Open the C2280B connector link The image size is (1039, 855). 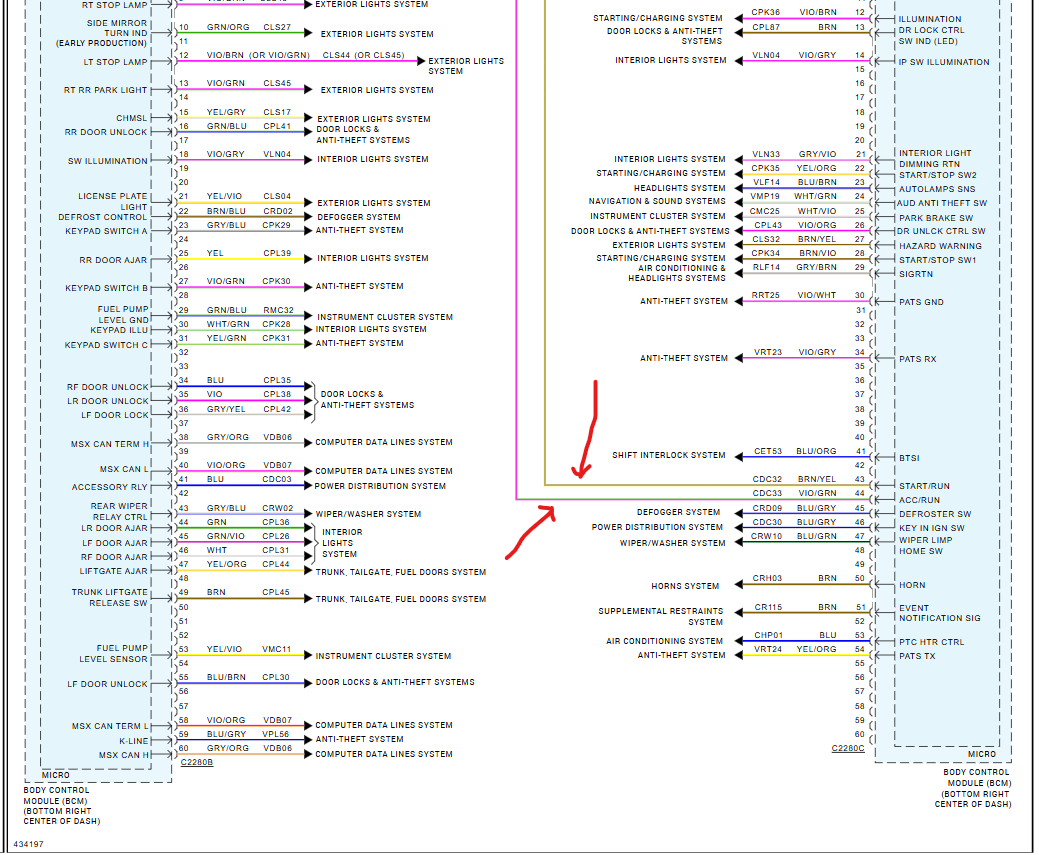[197, 763]
